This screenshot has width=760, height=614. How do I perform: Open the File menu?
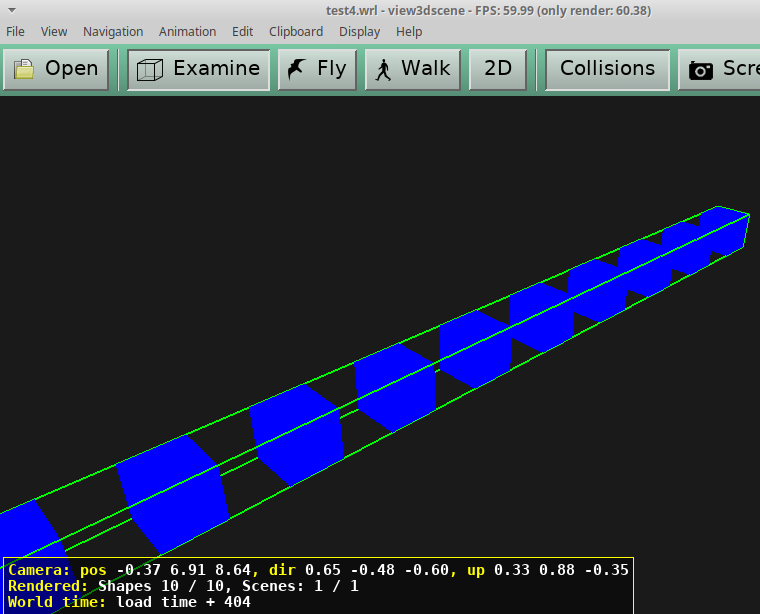click(x=15, y=31)
